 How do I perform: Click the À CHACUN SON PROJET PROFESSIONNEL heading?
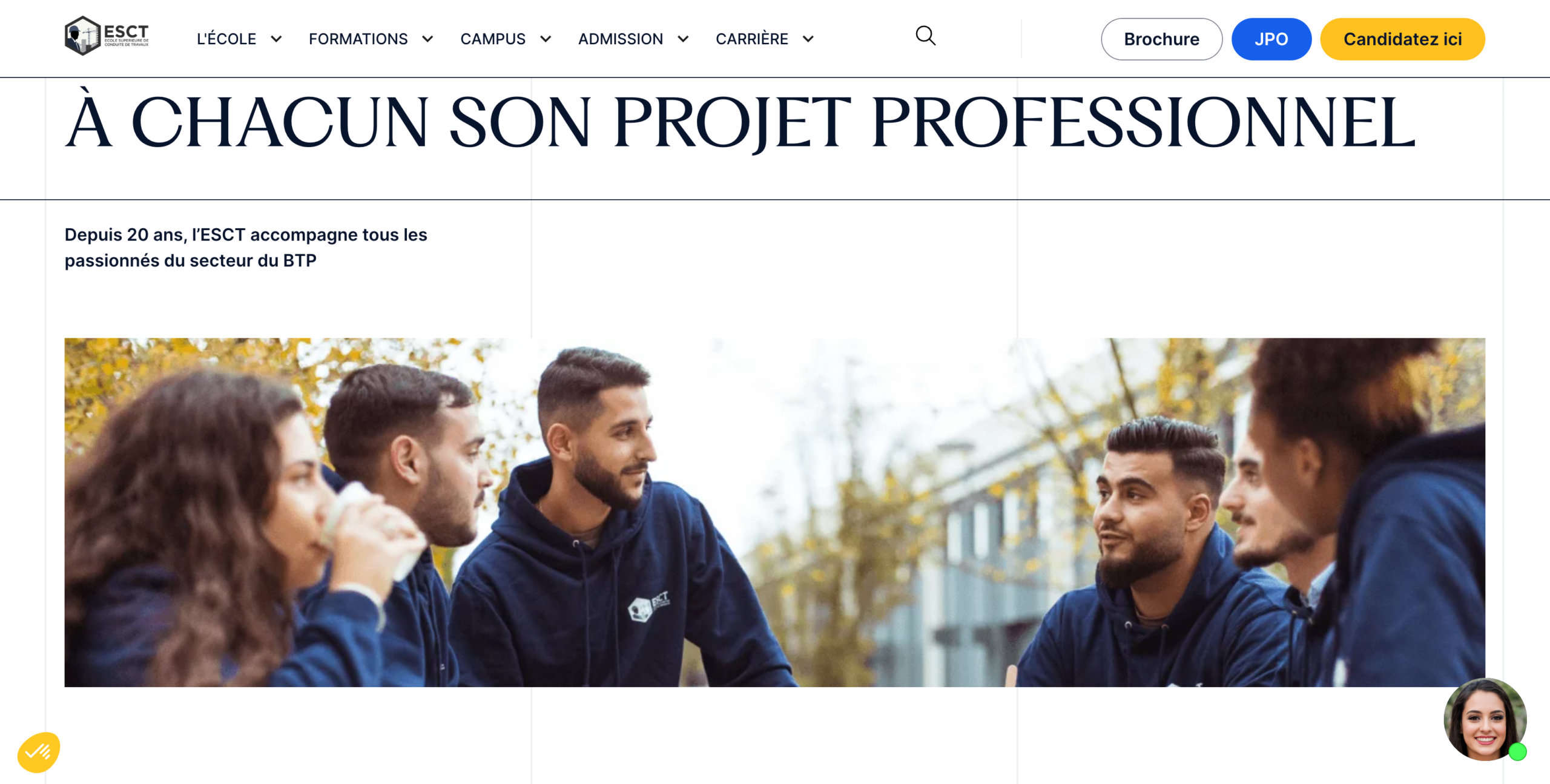point(740,123)
